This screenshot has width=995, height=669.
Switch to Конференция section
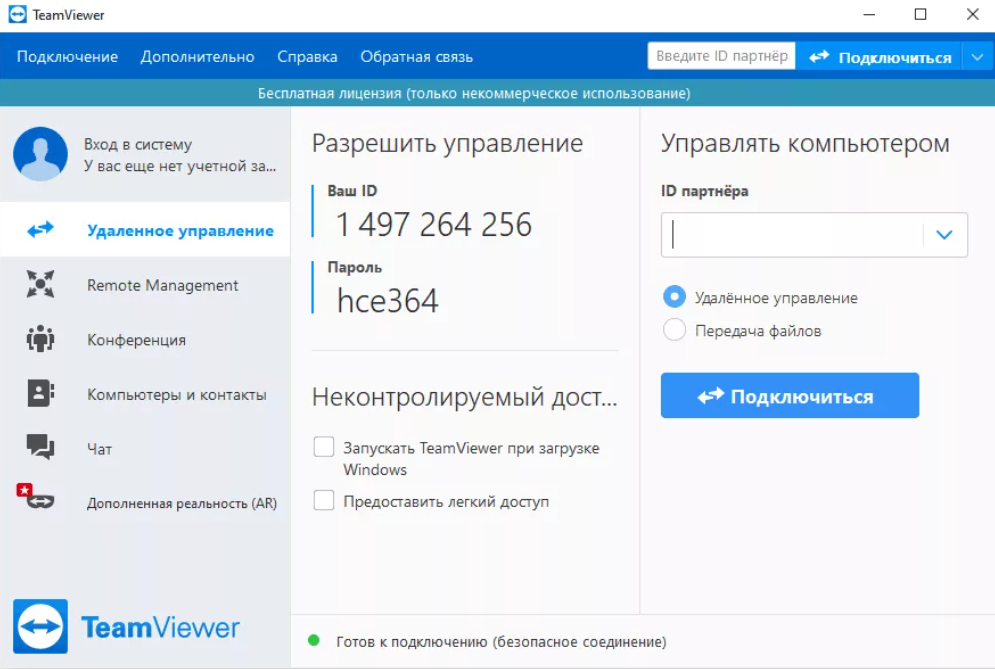pyautogui.click(x=145, y=340)
